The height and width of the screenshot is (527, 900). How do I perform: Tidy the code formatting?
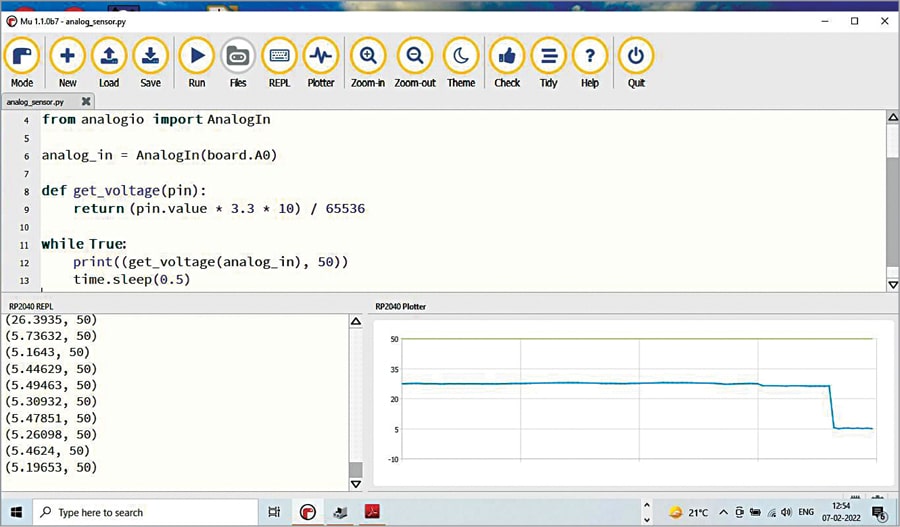[x=548, y=58]
